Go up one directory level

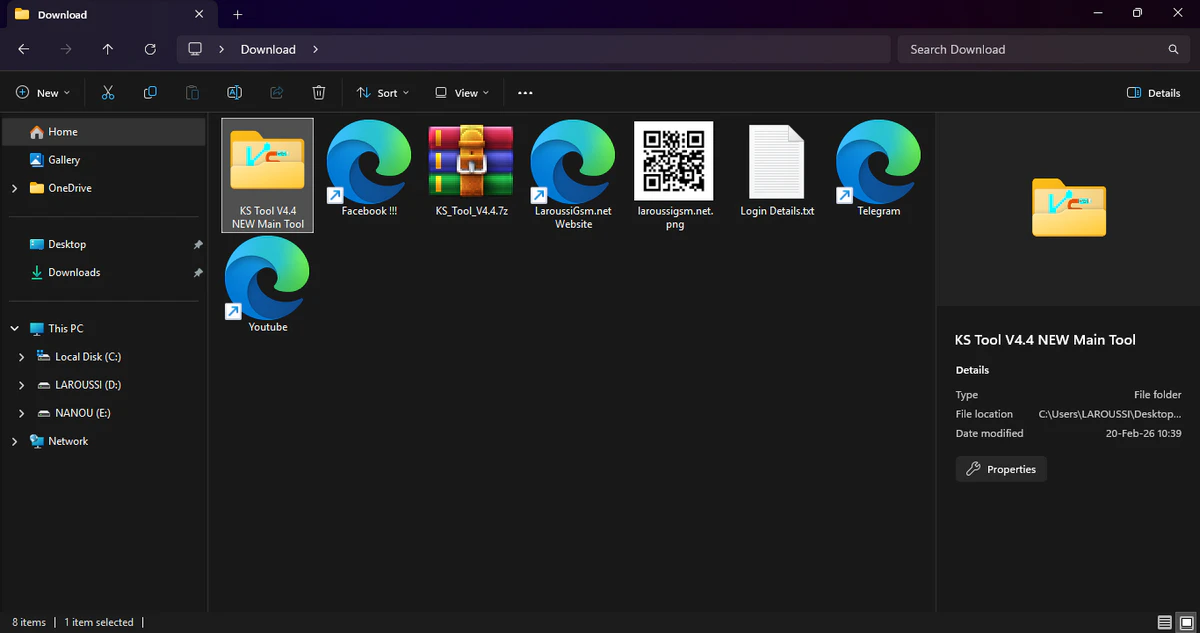[x=108, y=49]
